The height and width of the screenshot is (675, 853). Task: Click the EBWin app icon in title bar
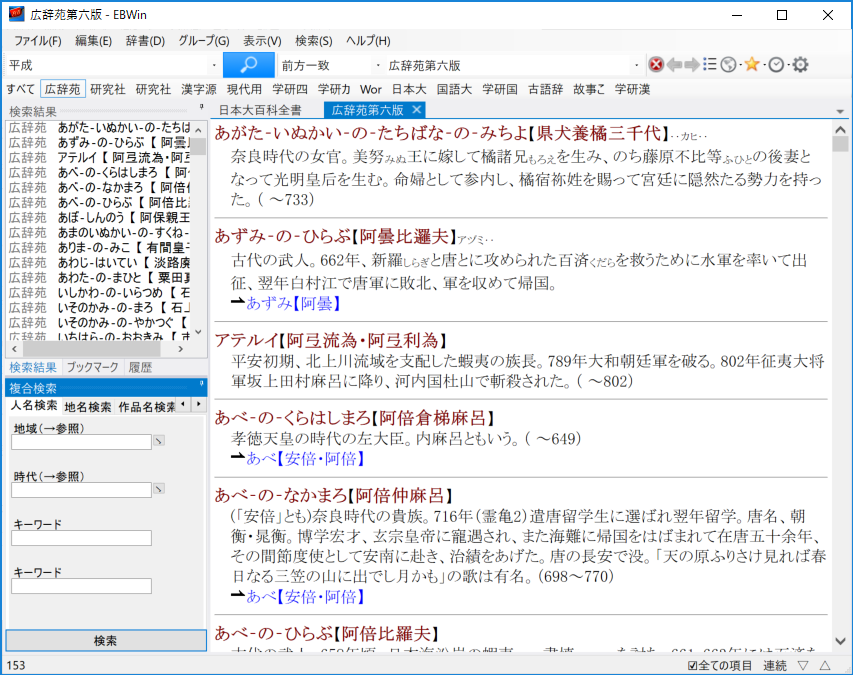point(16,14)
